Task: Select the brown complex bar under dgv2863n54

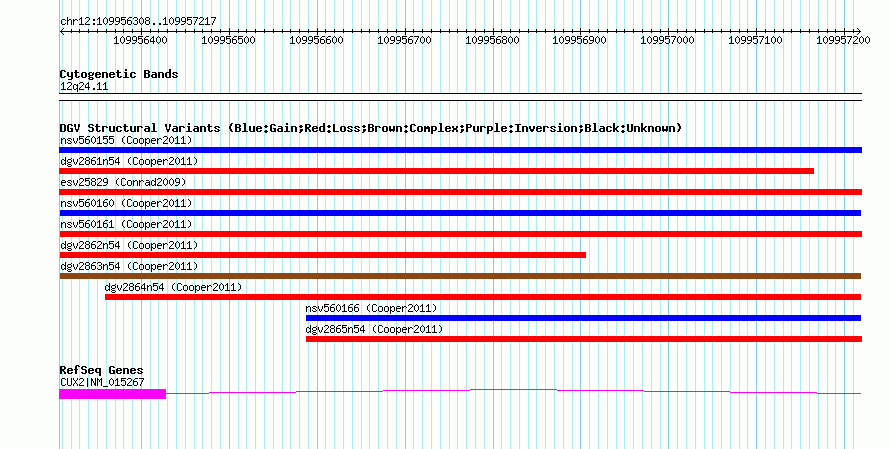Action: pos(460,276)
